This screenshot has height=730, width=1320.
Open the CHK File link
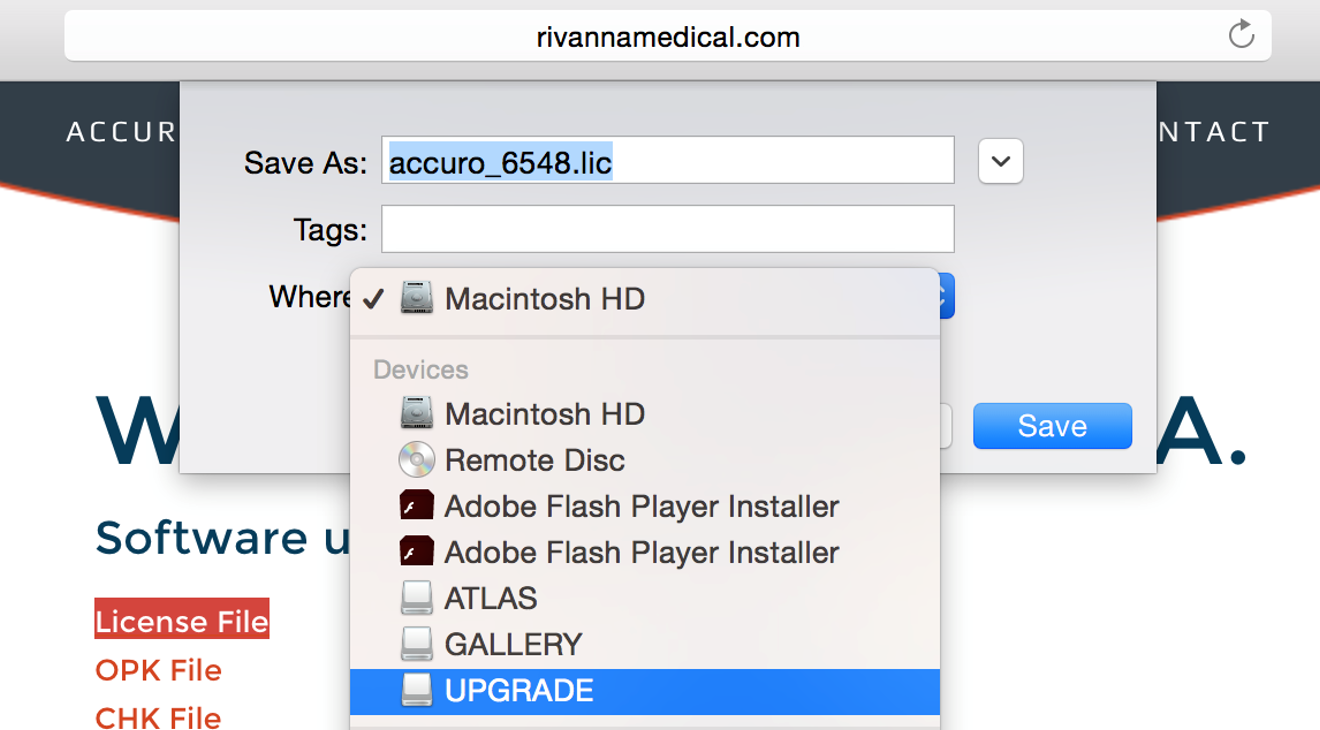click(158, 717)
